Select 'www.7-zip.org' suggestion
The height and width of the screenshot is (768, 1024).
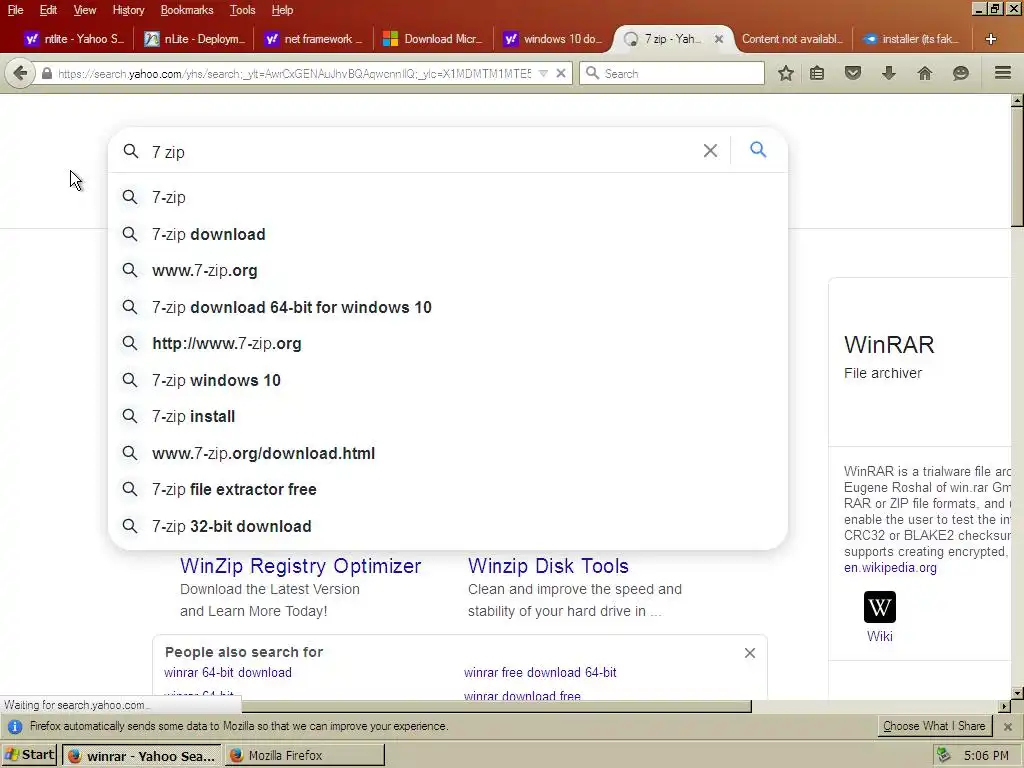point(448,270)
